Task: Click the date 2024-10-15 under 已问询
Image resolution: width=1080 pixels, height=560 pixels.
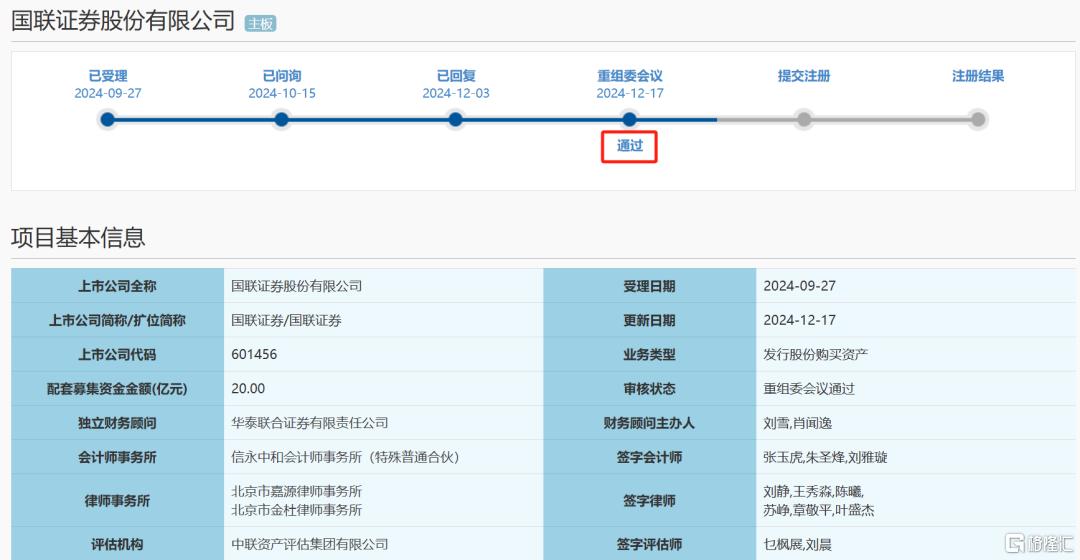Action: pos(282,93)
